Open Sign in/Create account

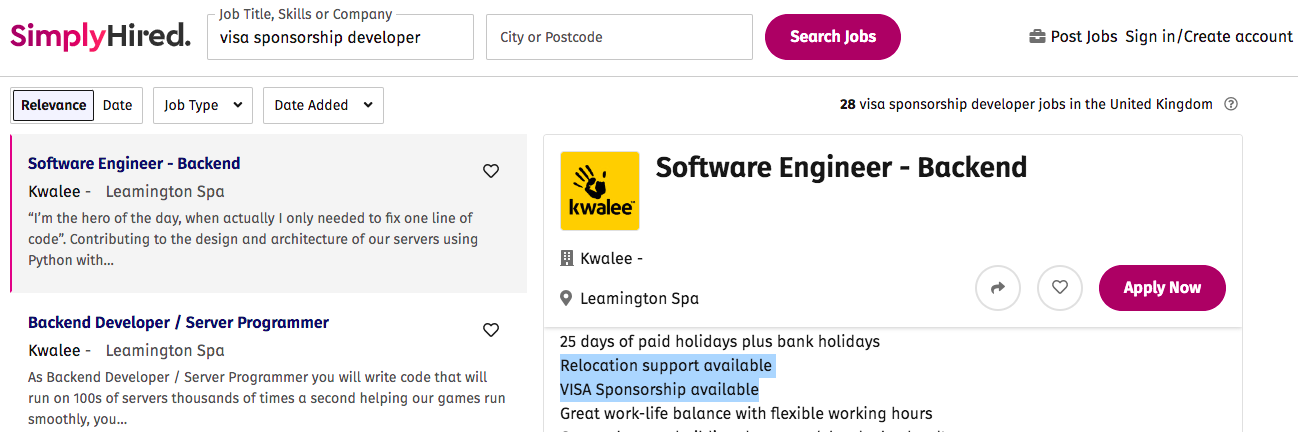[1208, 37]
